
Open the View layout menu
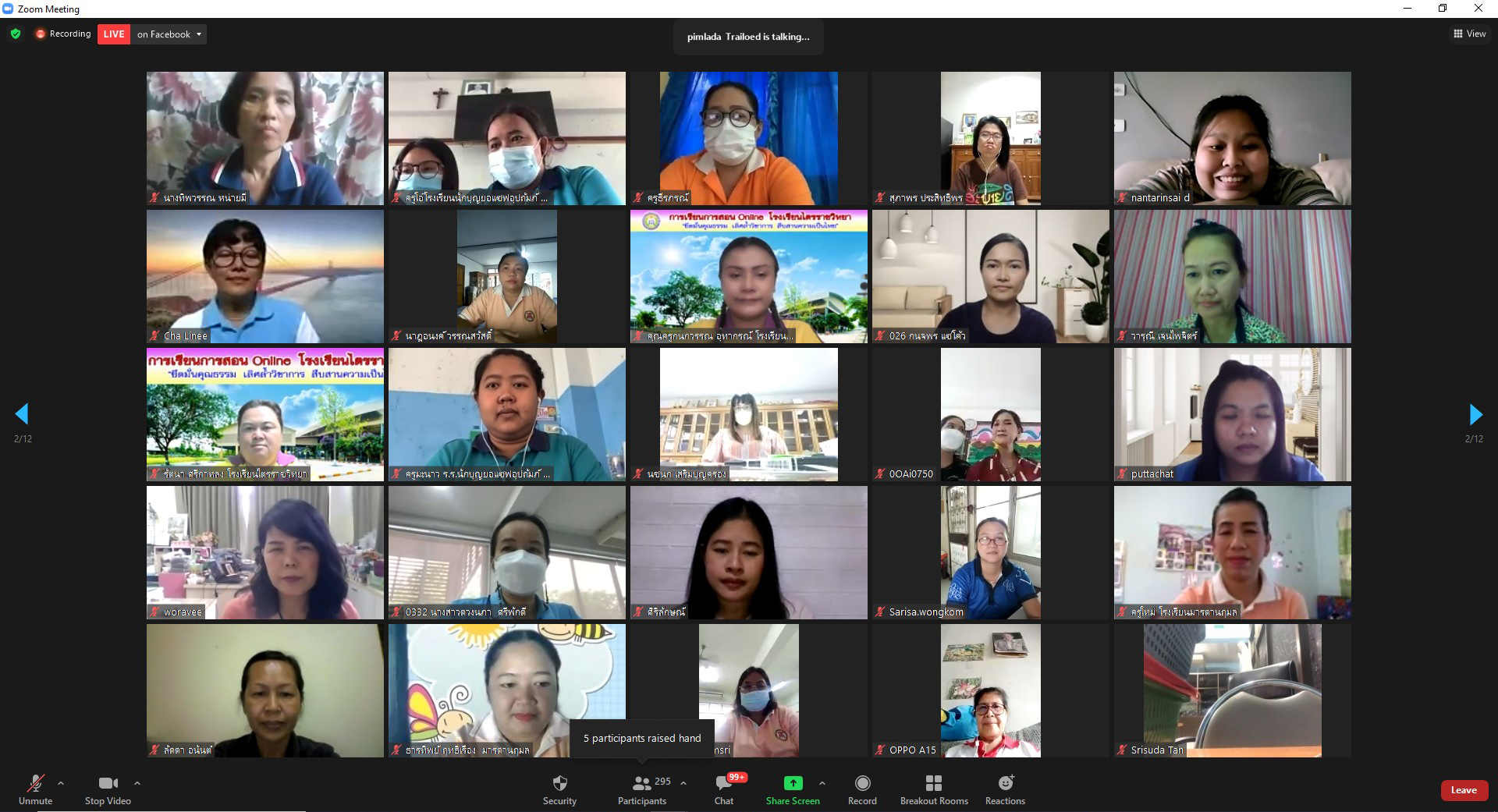click(1469, 34)
